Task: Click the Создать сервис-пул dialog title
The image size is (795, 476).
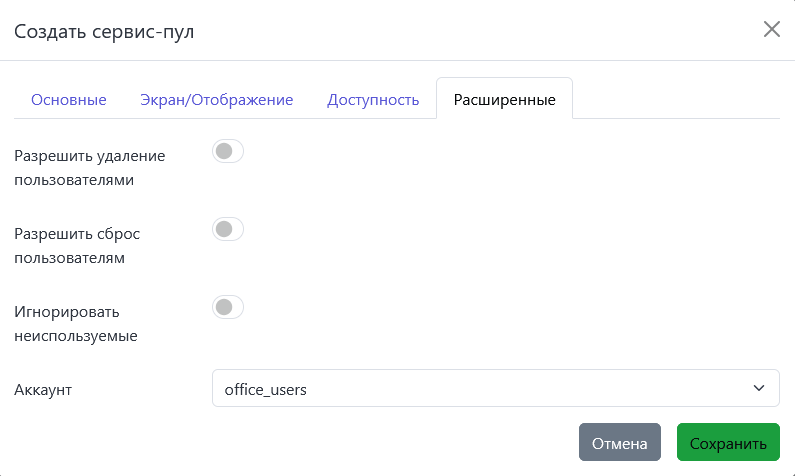Action: pyautogui.click(x=104, y=32)
